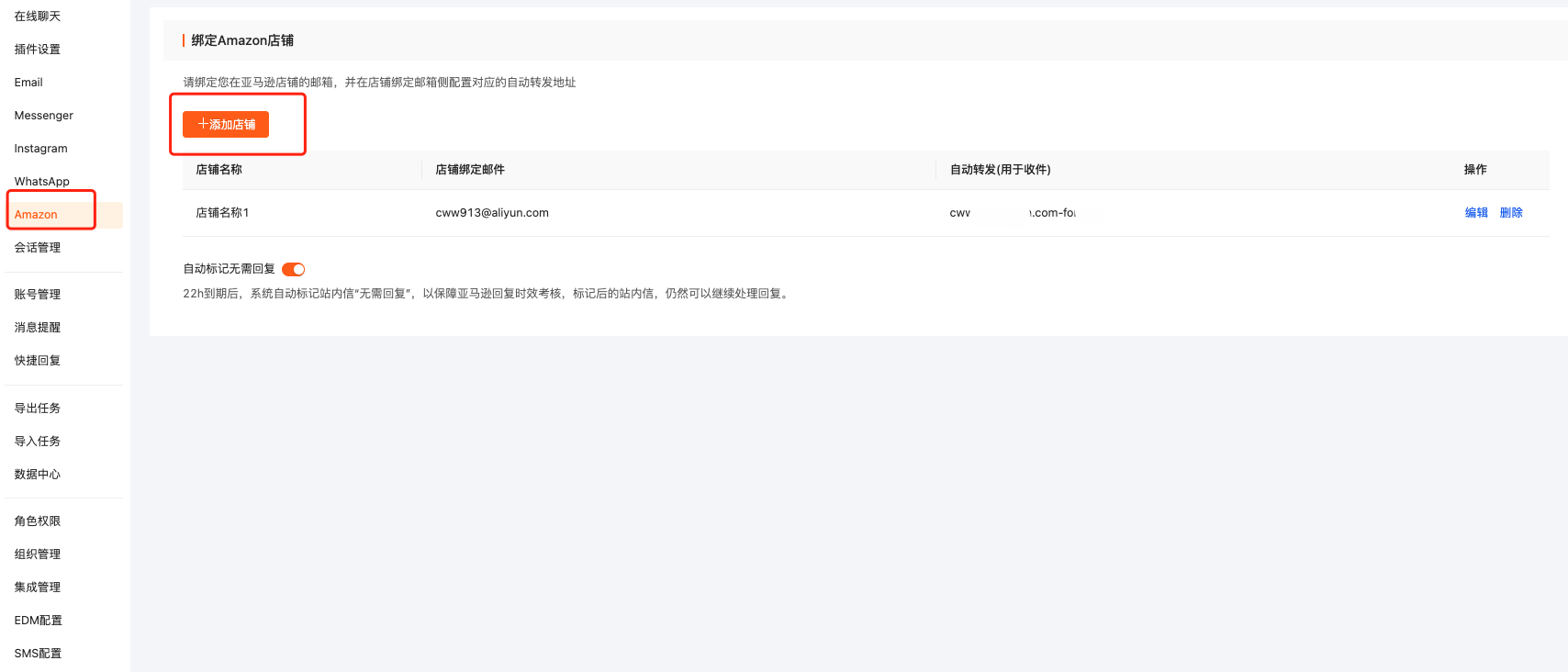Open 数据中心 in sidebar
This screenshot has width=1568, height=672.
[x=38, y=475]
